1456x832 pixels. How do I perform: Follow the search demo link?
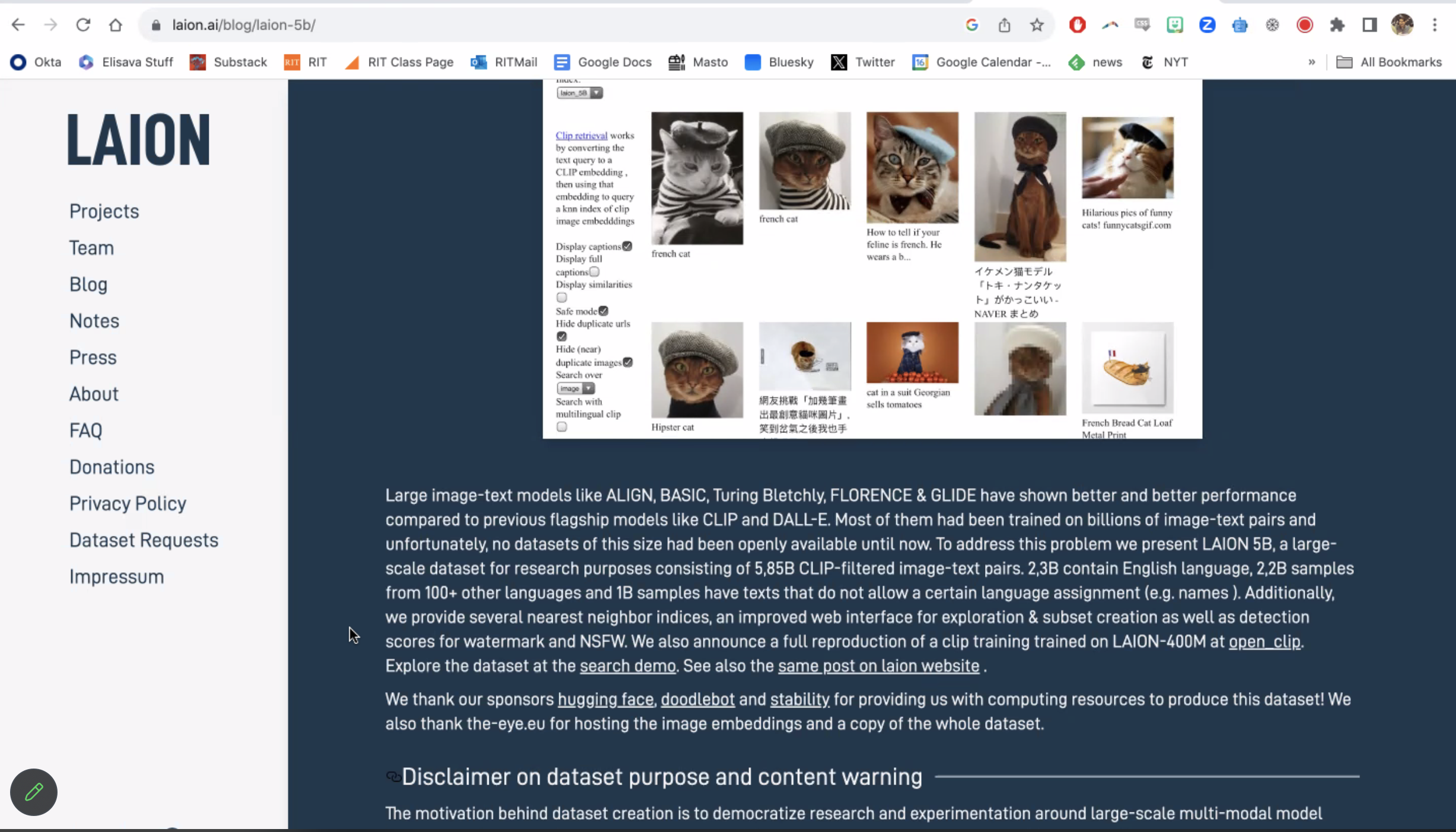627,666
